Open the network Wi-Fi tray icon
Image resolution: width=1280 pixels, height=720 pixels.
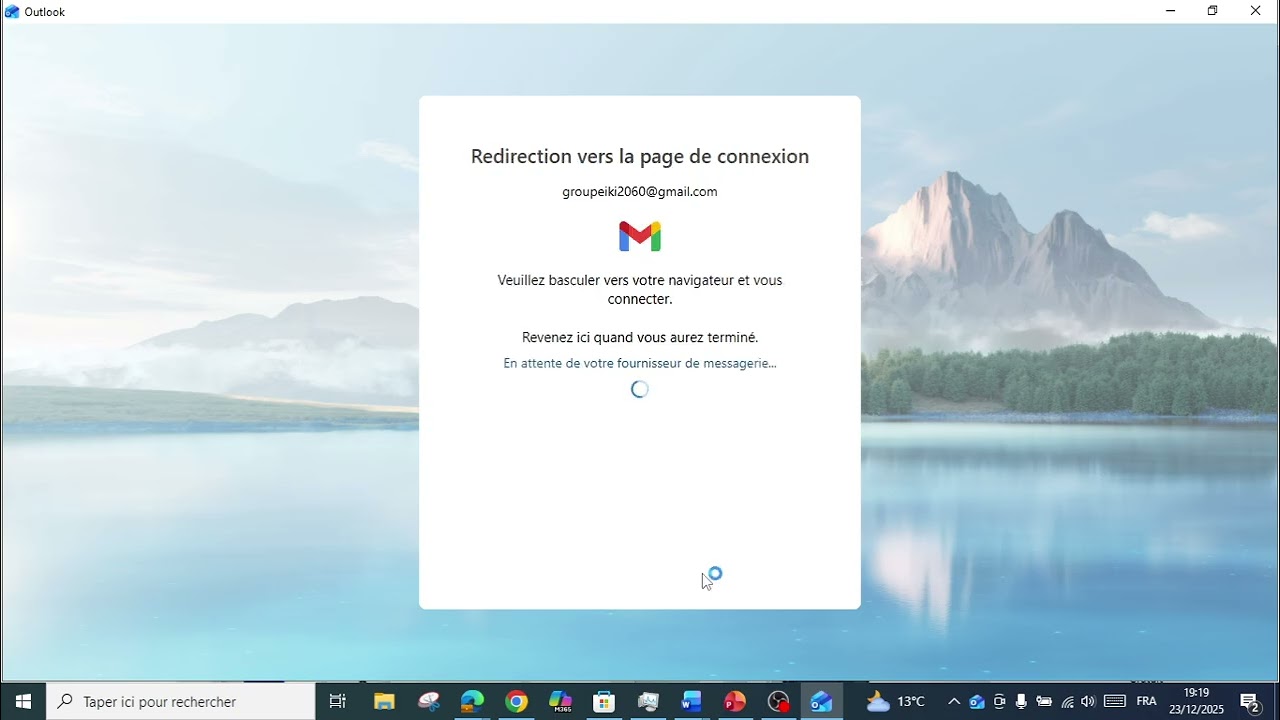1067,701
